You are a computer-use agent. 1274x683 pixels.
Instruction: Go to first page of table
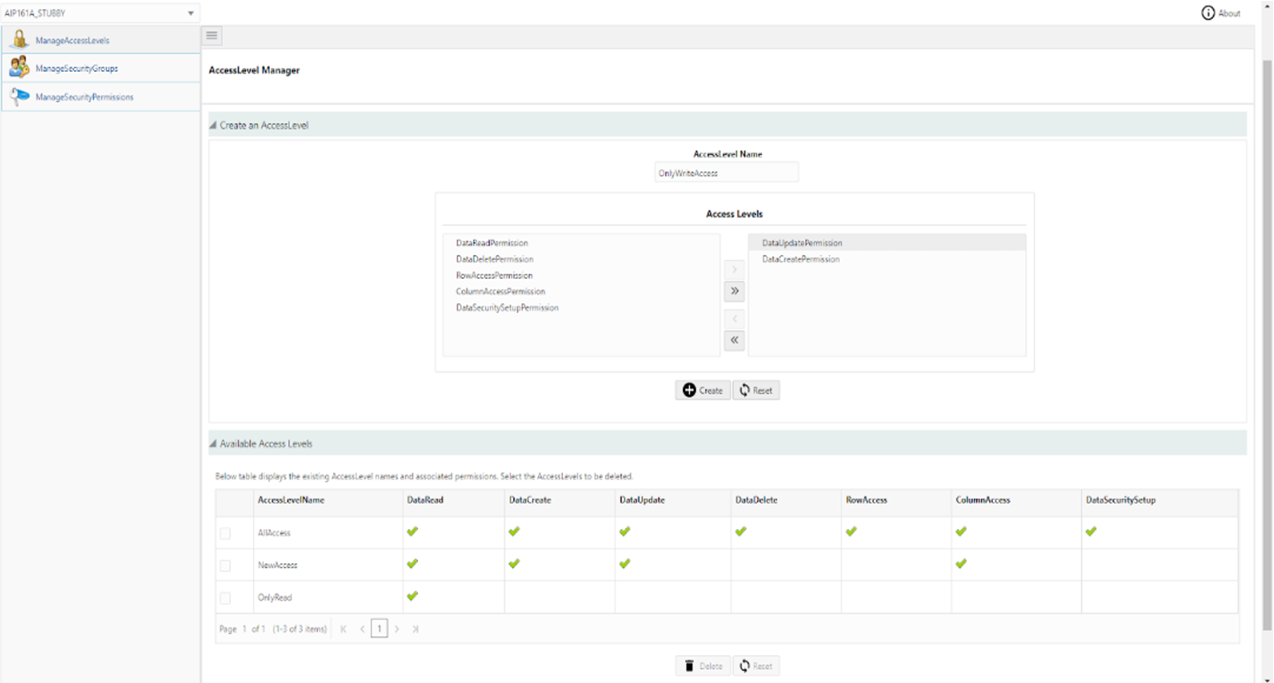[343, 629]
